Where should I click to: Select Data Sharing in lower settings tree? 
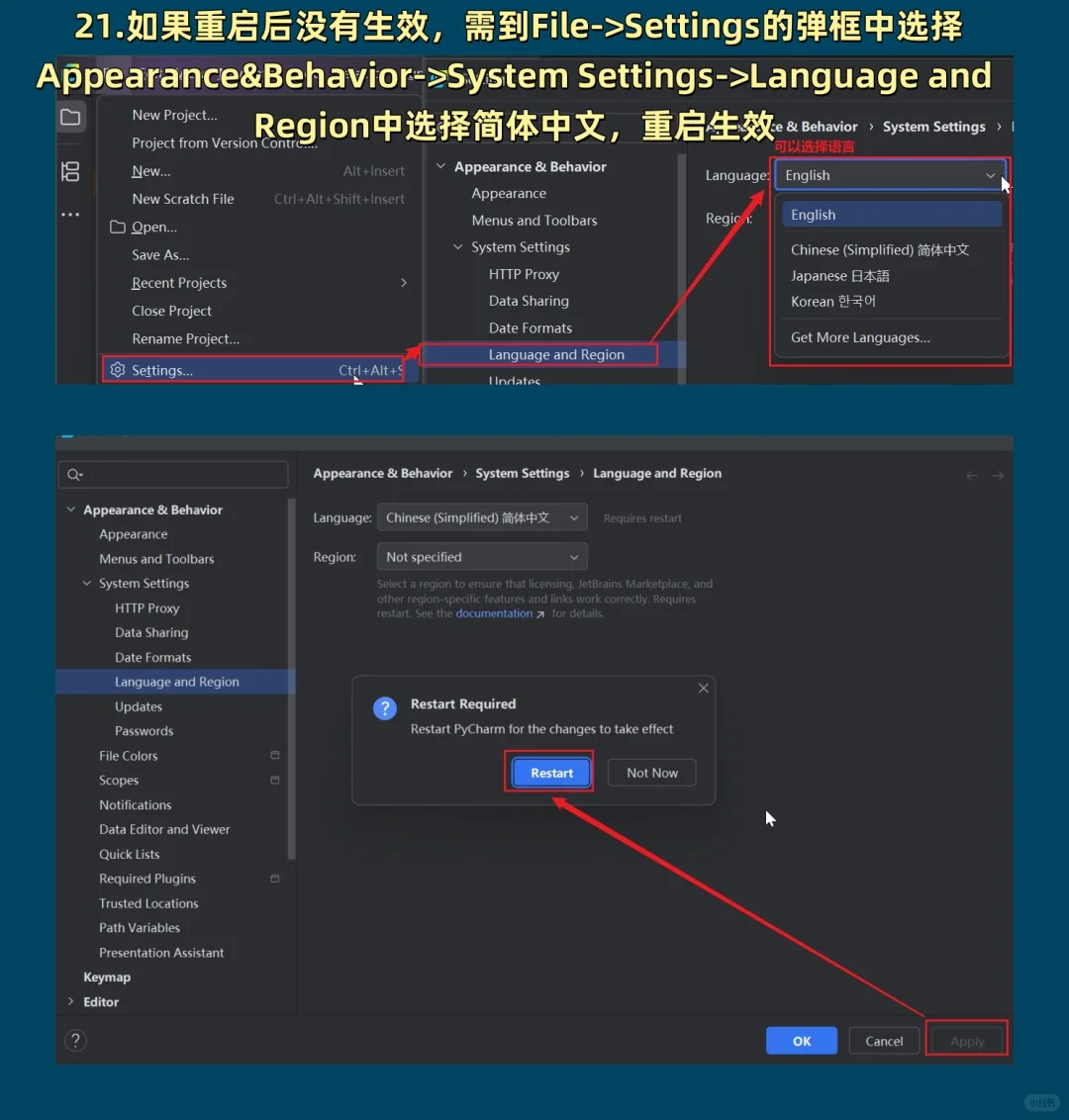pos(151,632)
